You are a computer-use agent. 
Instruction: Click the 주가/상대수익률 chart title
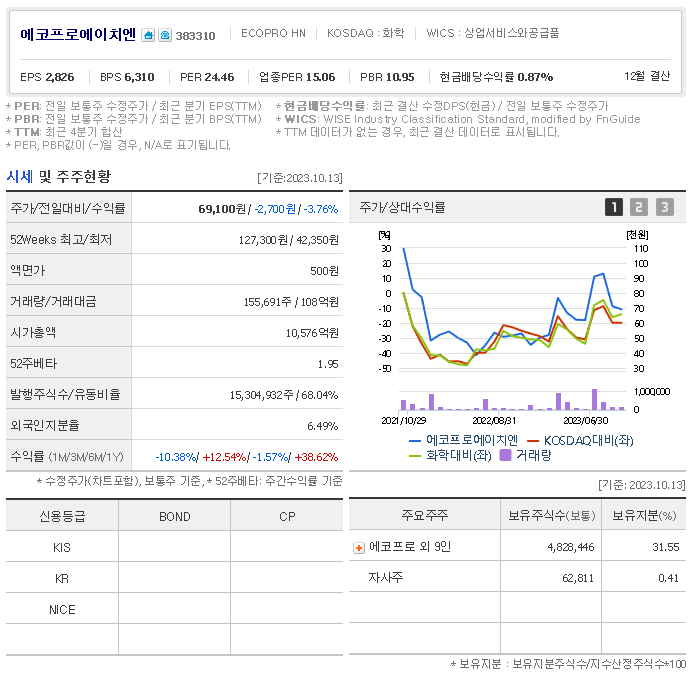tap(402, 207)
